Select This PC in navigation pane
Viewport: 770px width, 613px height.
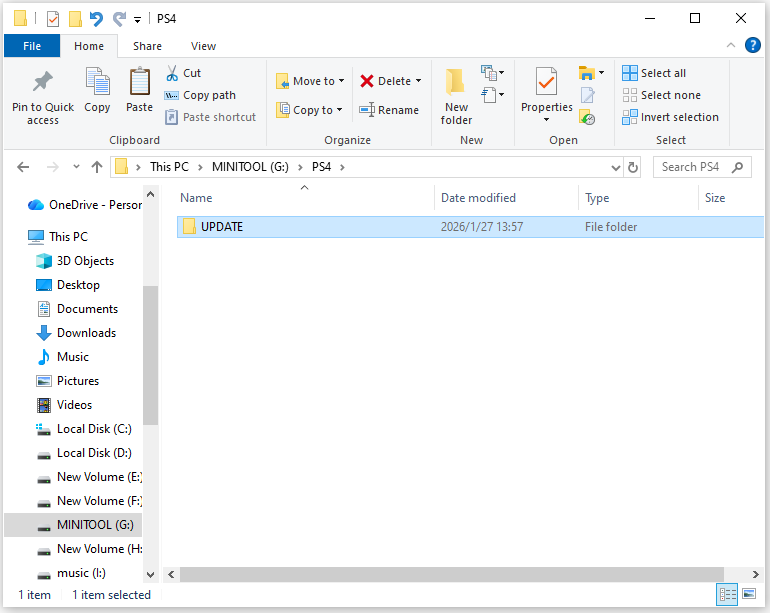pos(58,237)
